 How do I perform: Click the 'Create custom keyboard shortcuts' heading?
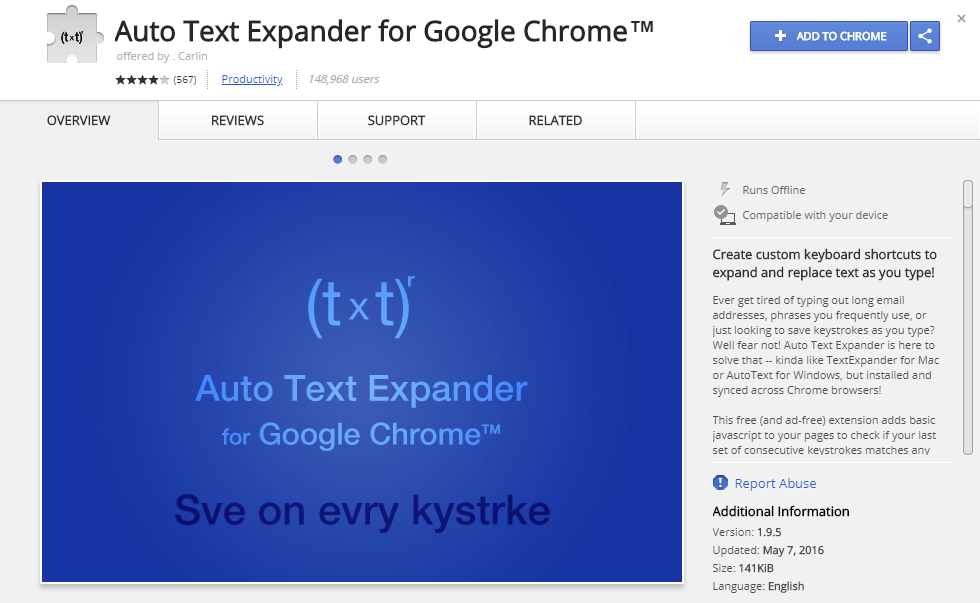pos(824,264)
